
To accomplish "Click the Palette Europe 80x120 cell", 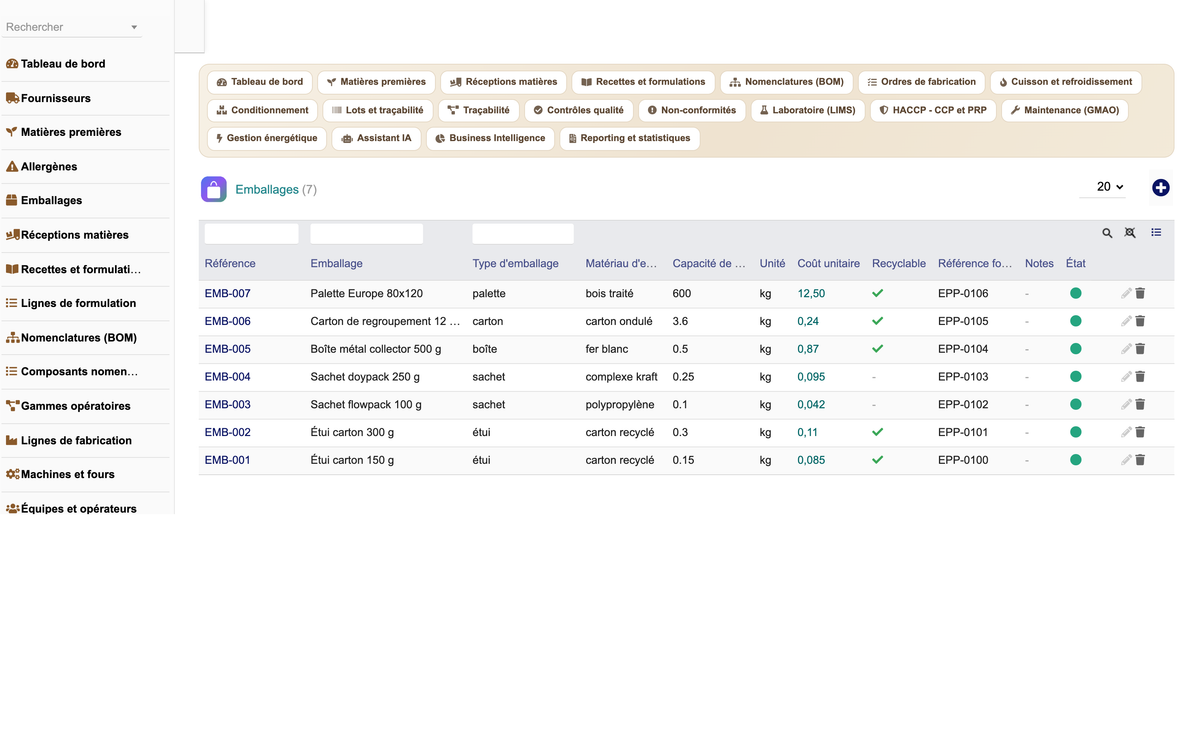I will coord(367,294).
